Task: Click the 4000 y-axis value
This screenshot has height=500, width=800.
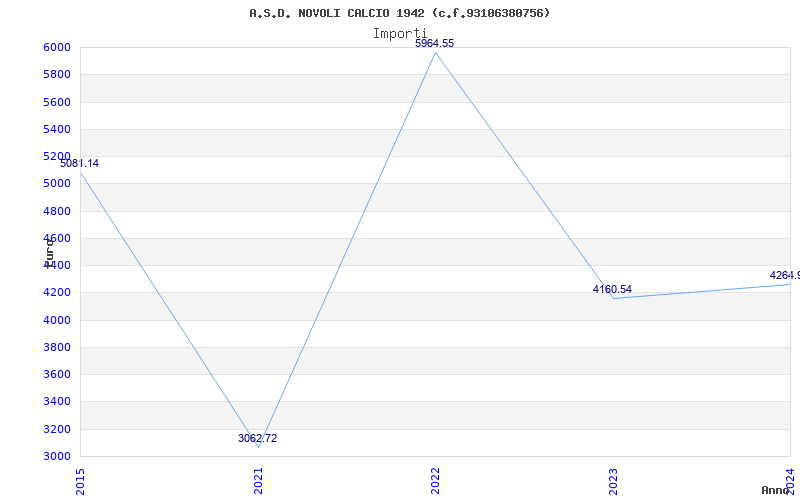Action: coord(57,320)
